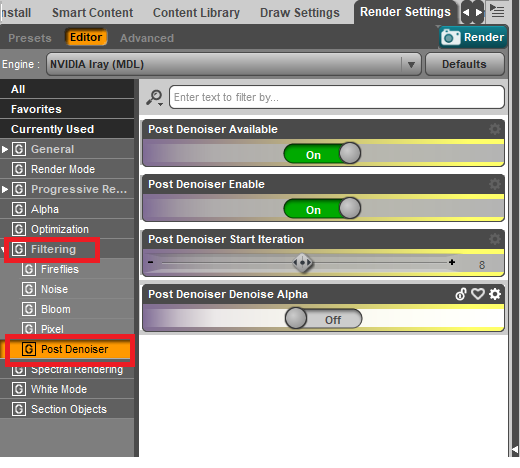This screenshot has height=468, width=520.
Task: Open the pane options menu icon at top right
Action: pyautogui.click(x=497, y=12)
